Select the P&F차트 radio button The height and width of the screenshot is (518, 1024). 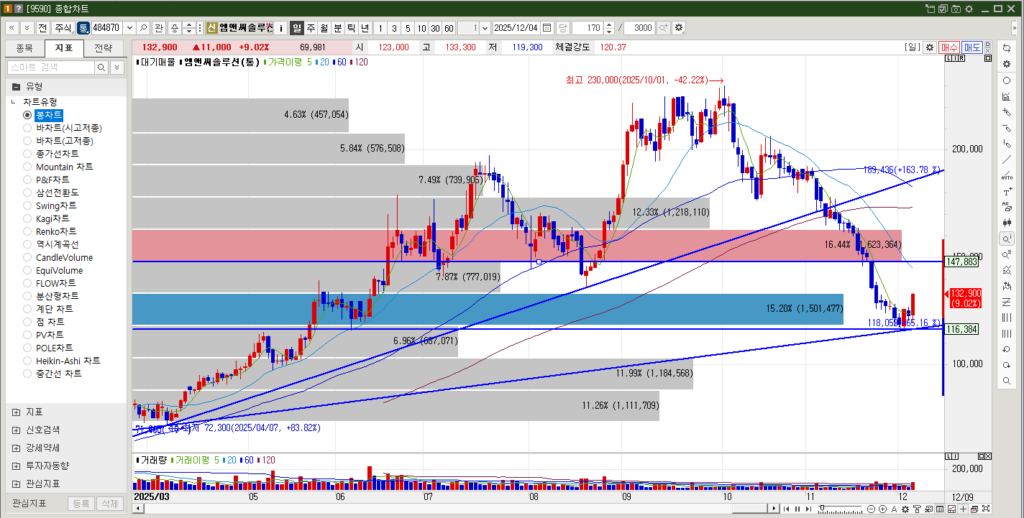(x=28, y=180)
